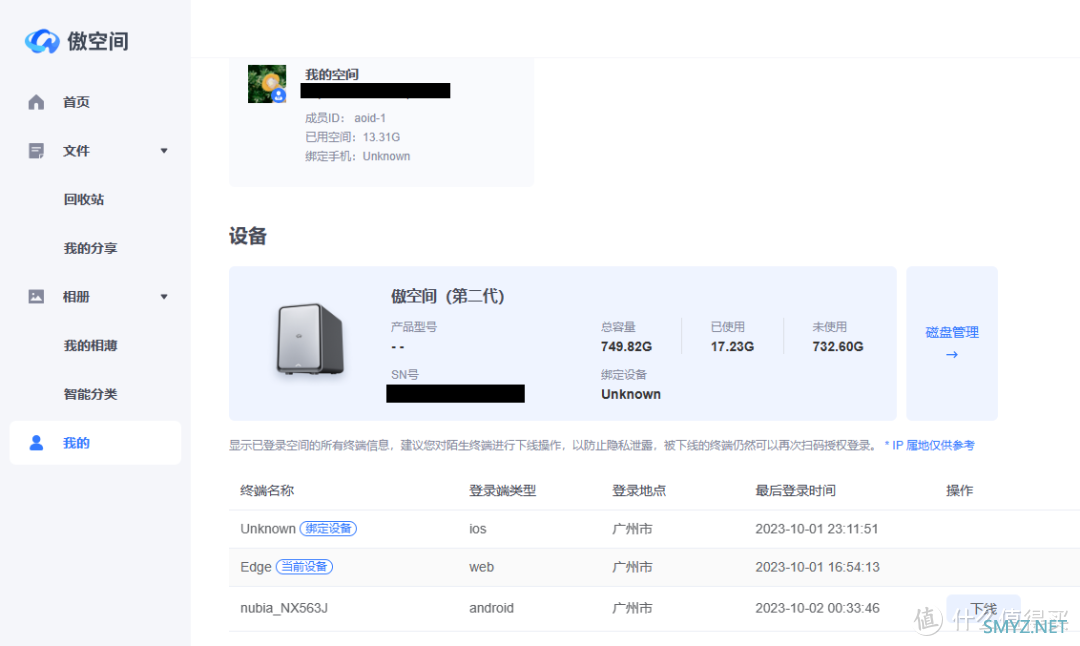Click the arrow icon under 磁盘管理
The width and height of the screenshot is (1080, 646).
952,355
